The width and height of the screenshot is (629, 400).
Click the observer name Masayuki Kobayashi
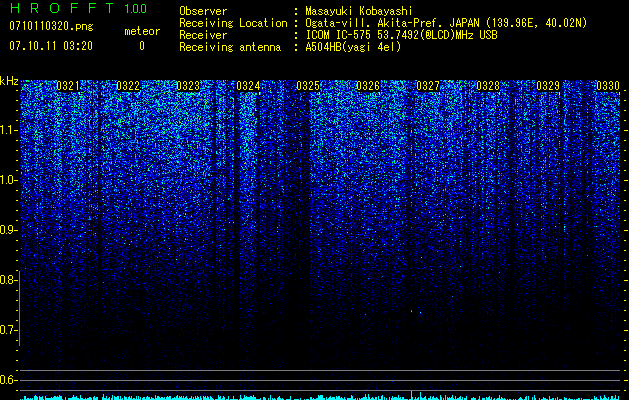click(359, 11)
